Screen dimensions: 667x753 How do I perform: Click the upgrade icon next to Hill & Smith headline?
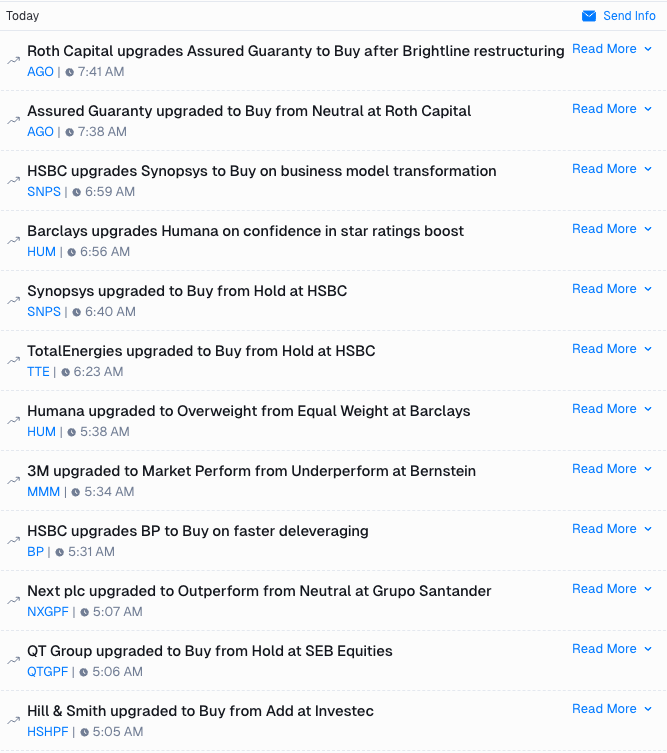[13, 721]
